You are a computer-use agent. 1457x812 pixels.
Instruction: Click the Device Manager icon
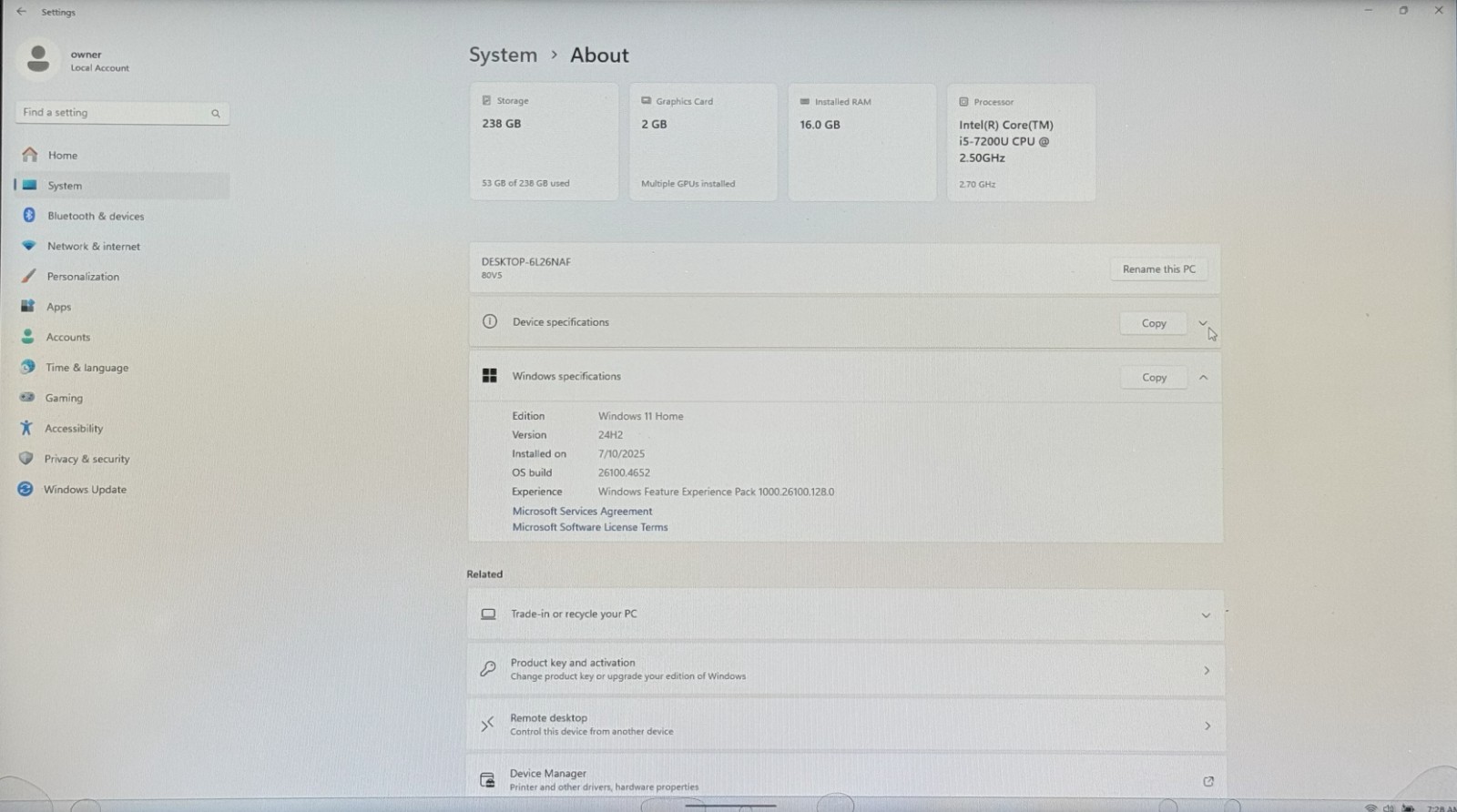pyautogui.click(x=487, y=780)
